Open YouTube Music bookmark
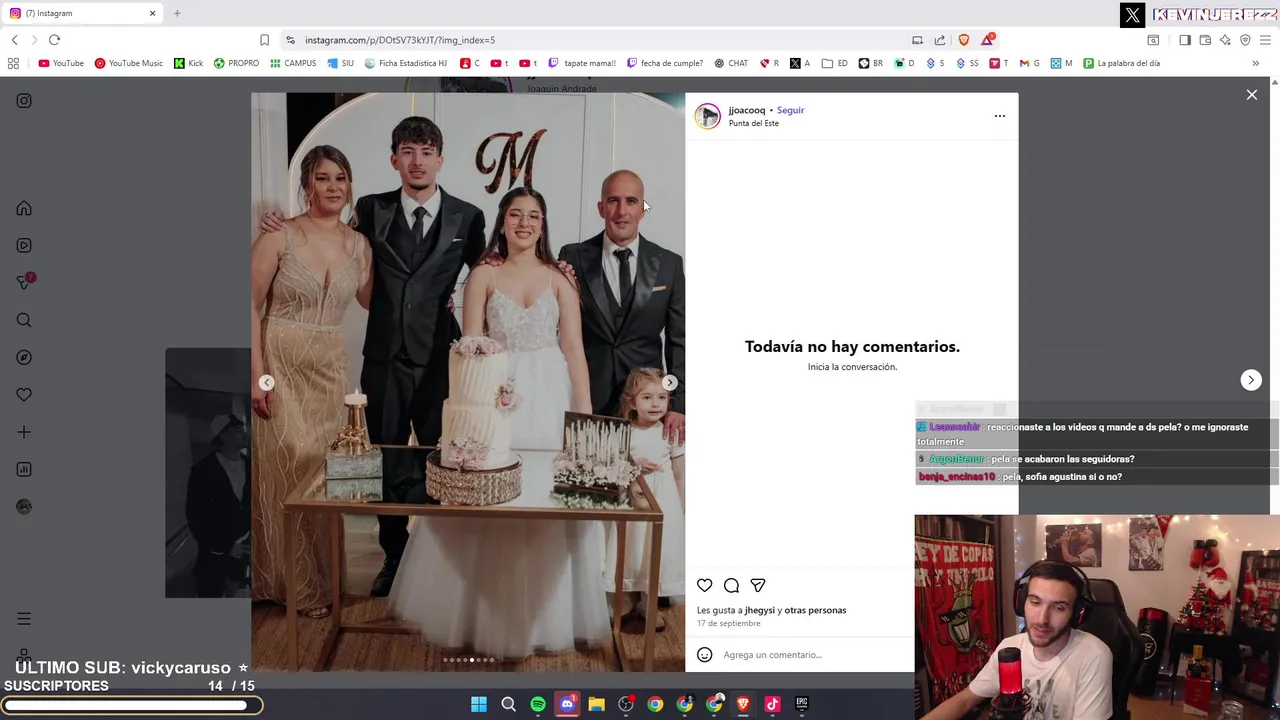This screenshot has height=720, width=1280. 129,63
